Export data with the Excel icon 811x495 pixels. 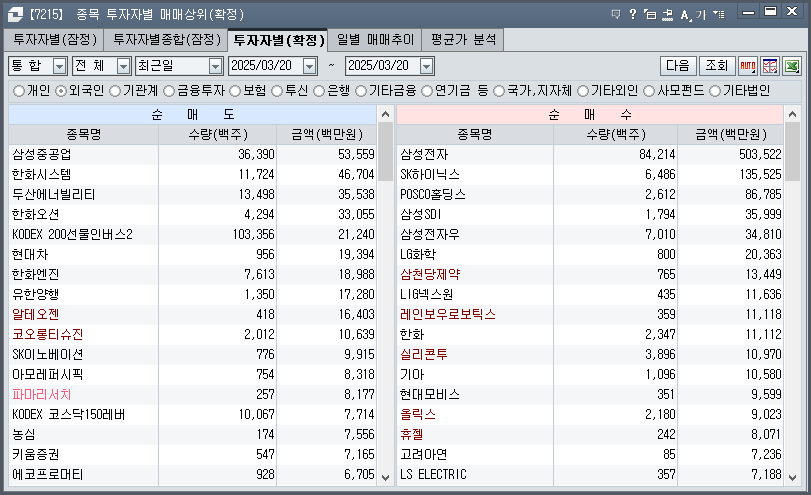[x=792, y=66]
